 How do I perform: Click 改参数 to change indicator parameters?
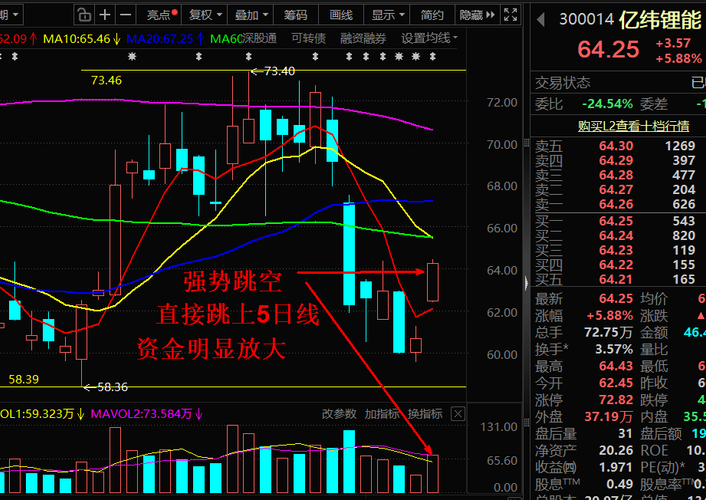339,414
